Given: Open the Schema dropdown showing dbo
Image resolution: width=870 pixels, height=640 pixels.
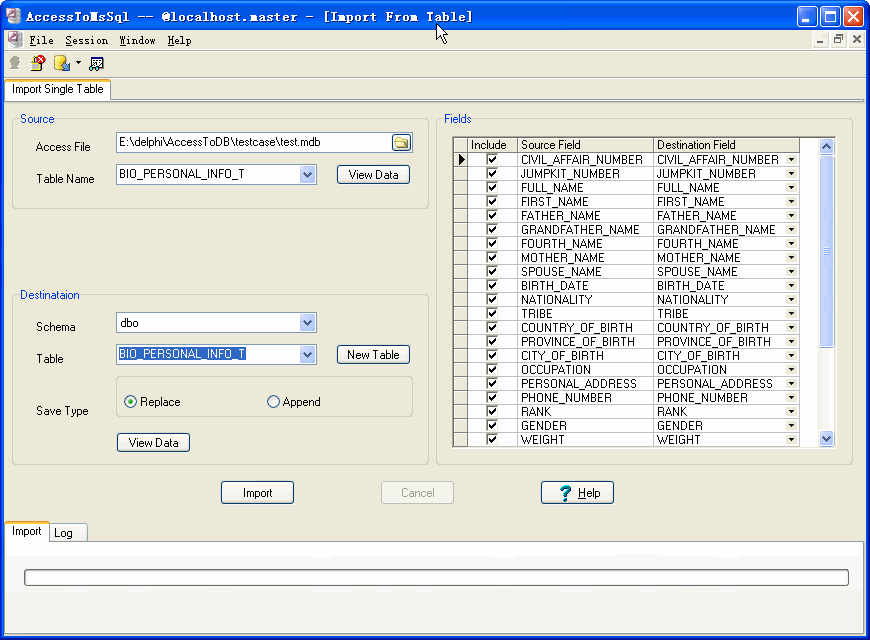Looking at the screenshot, I should pyautogui.click(x=307, y=322).
